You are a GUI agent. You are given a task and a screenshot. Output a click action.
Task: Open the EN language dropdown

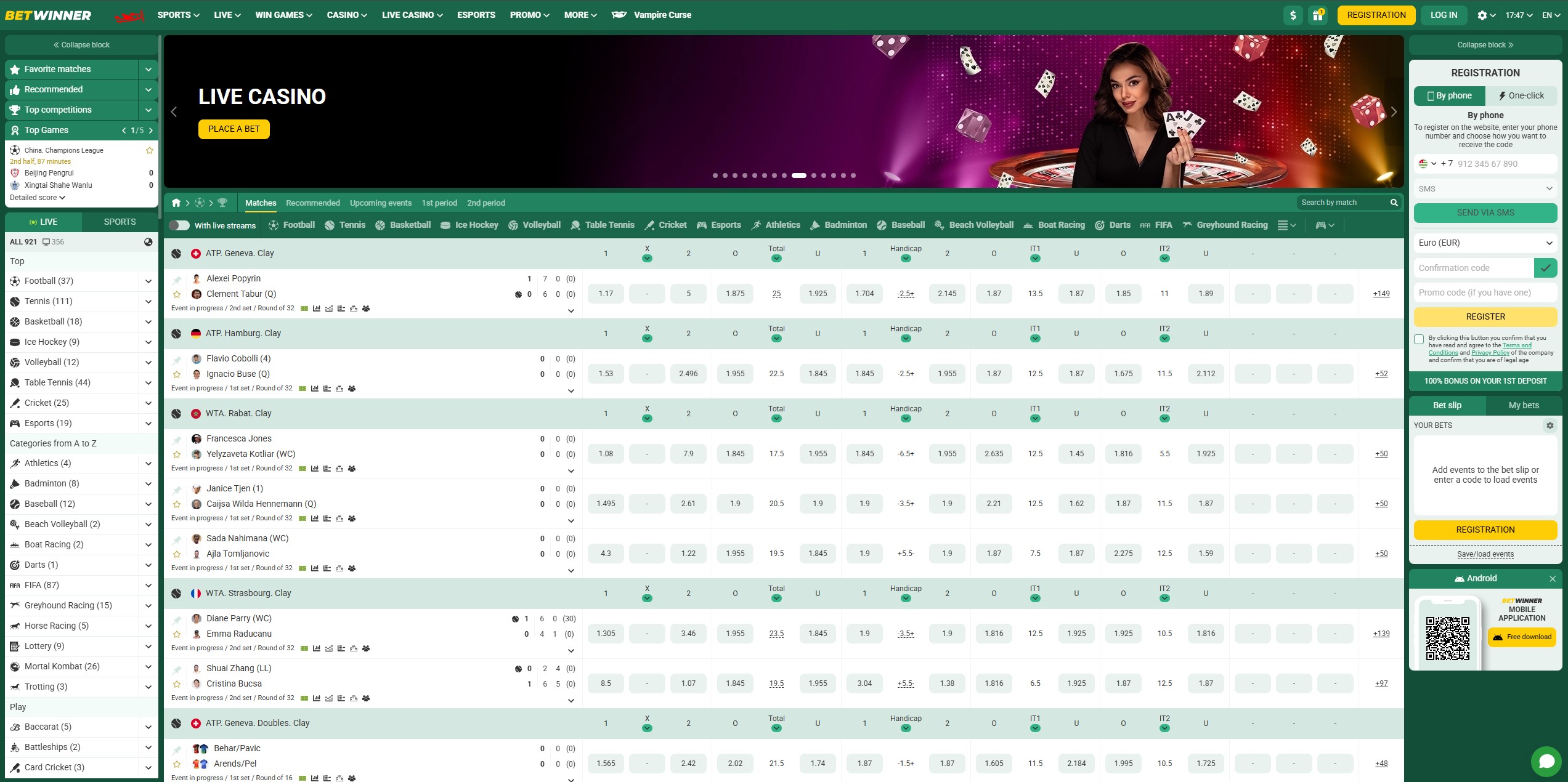tap(1551, 15)
